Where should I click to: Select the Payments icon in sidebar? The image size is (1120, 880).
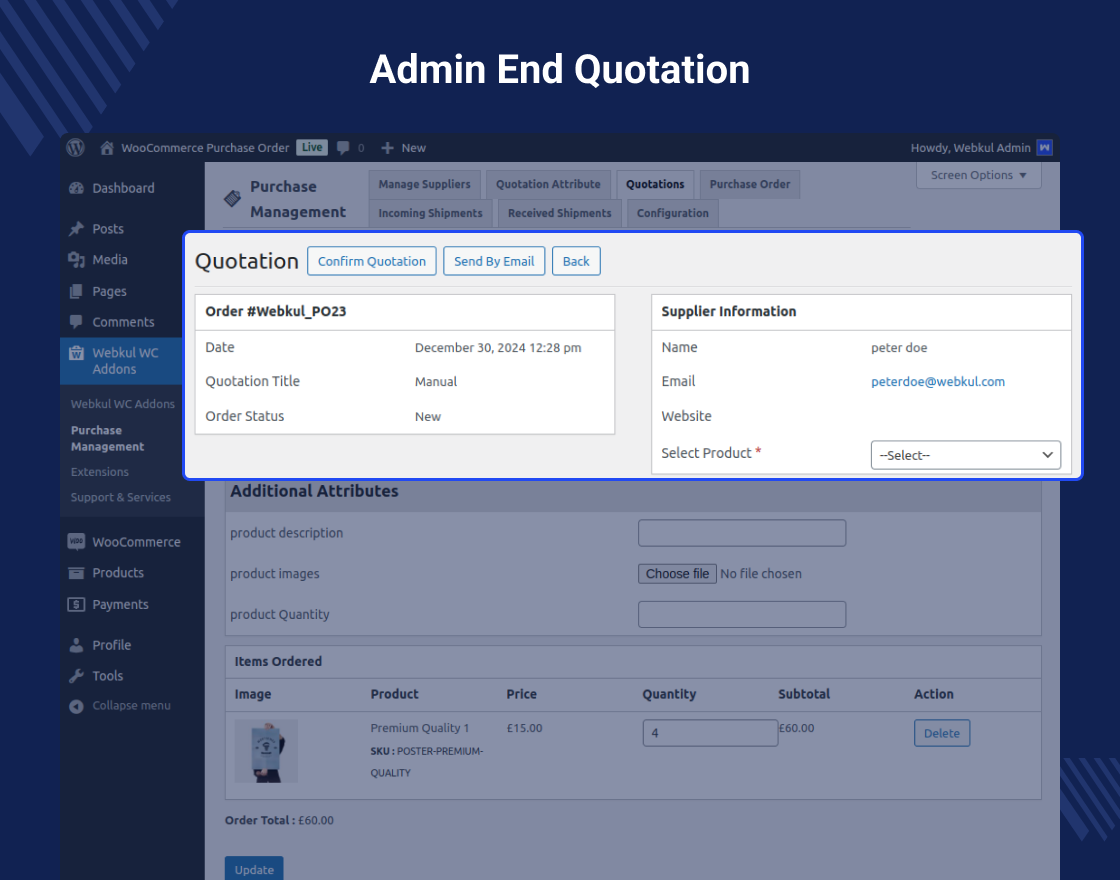click(75, 604)
